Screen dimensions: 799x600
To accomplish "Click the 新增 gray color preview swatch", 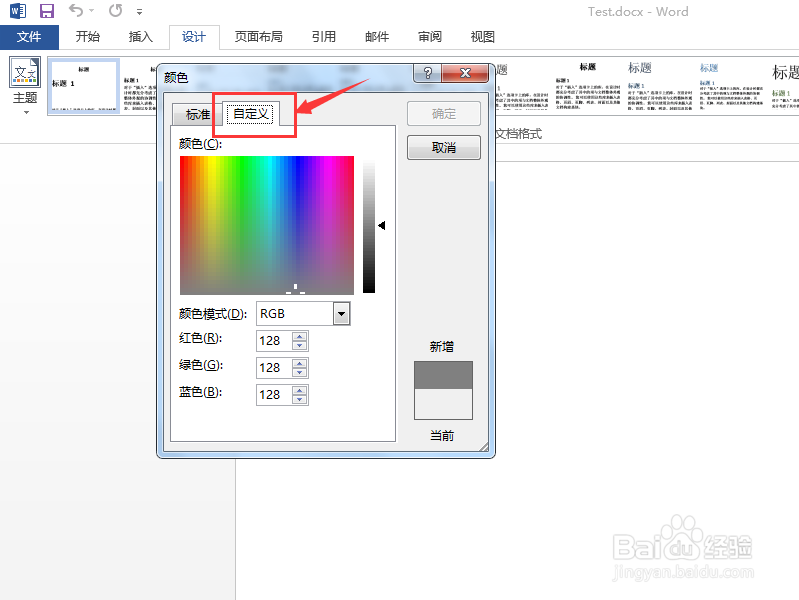I will (443, 375).
